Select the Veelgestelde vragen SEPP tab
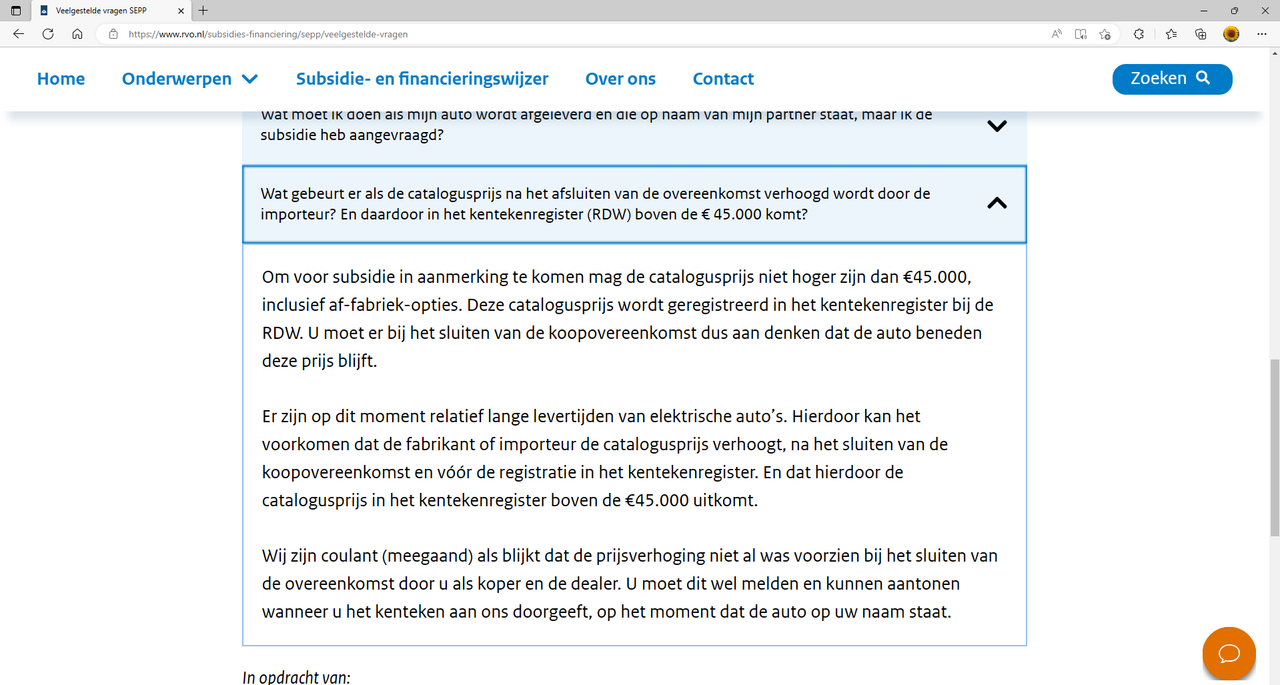 (x=112, y=10)
